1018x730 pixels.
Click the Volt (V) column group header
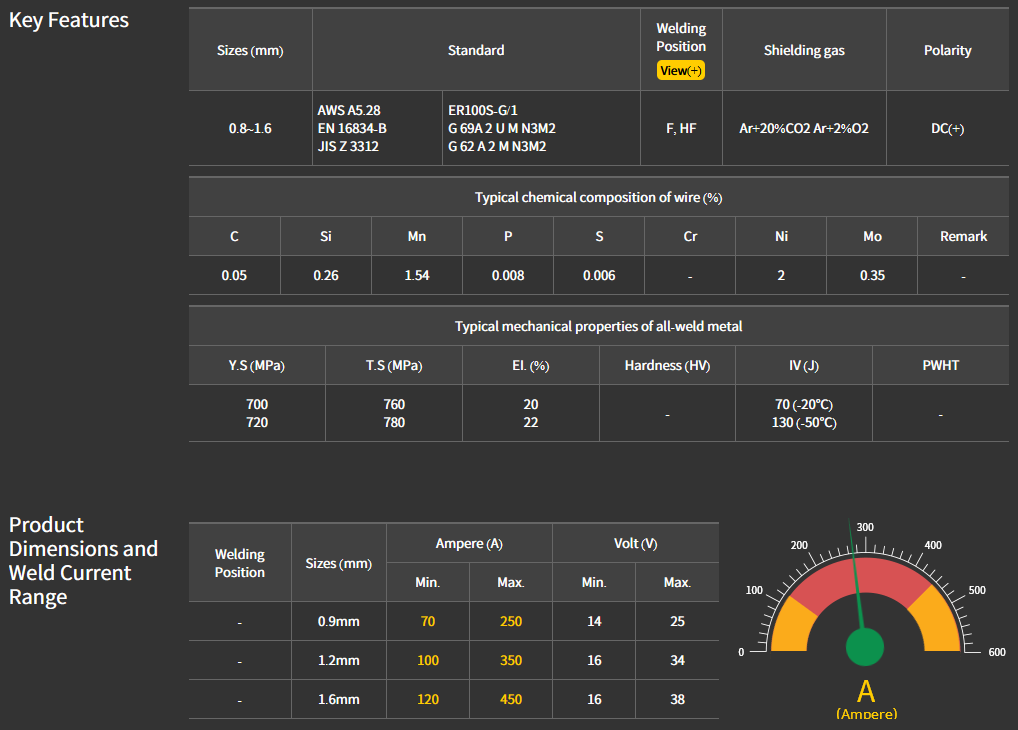pos(635,543)
